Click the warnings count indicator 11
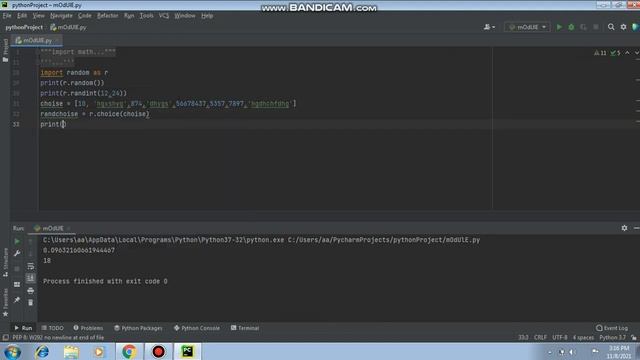Viewport: 640px width, 360px height. [600, 53]
